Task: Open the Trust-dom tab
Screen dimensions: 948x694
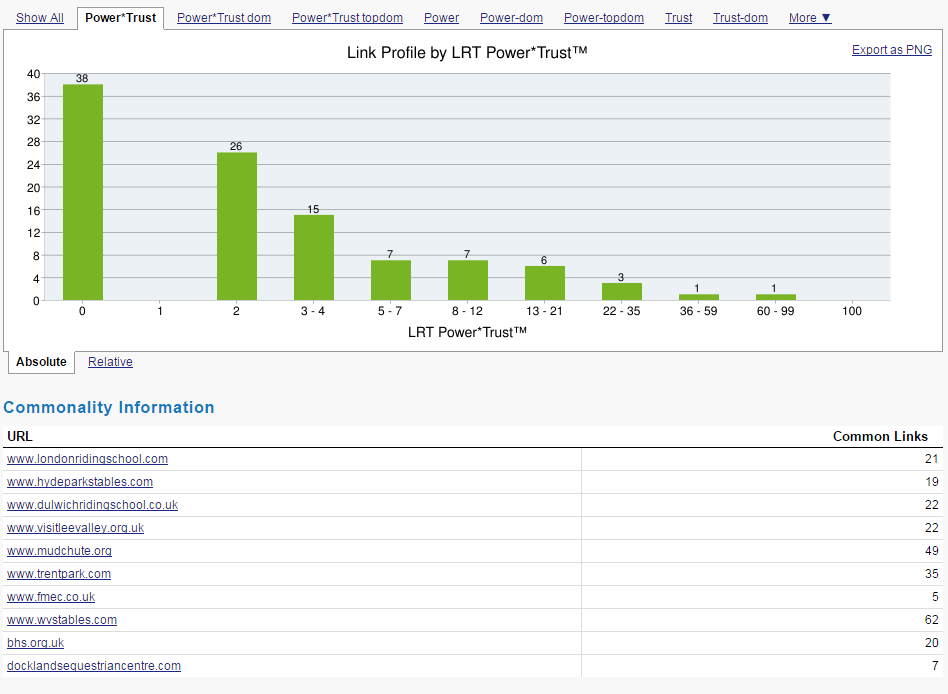Action: pos(740,18)
